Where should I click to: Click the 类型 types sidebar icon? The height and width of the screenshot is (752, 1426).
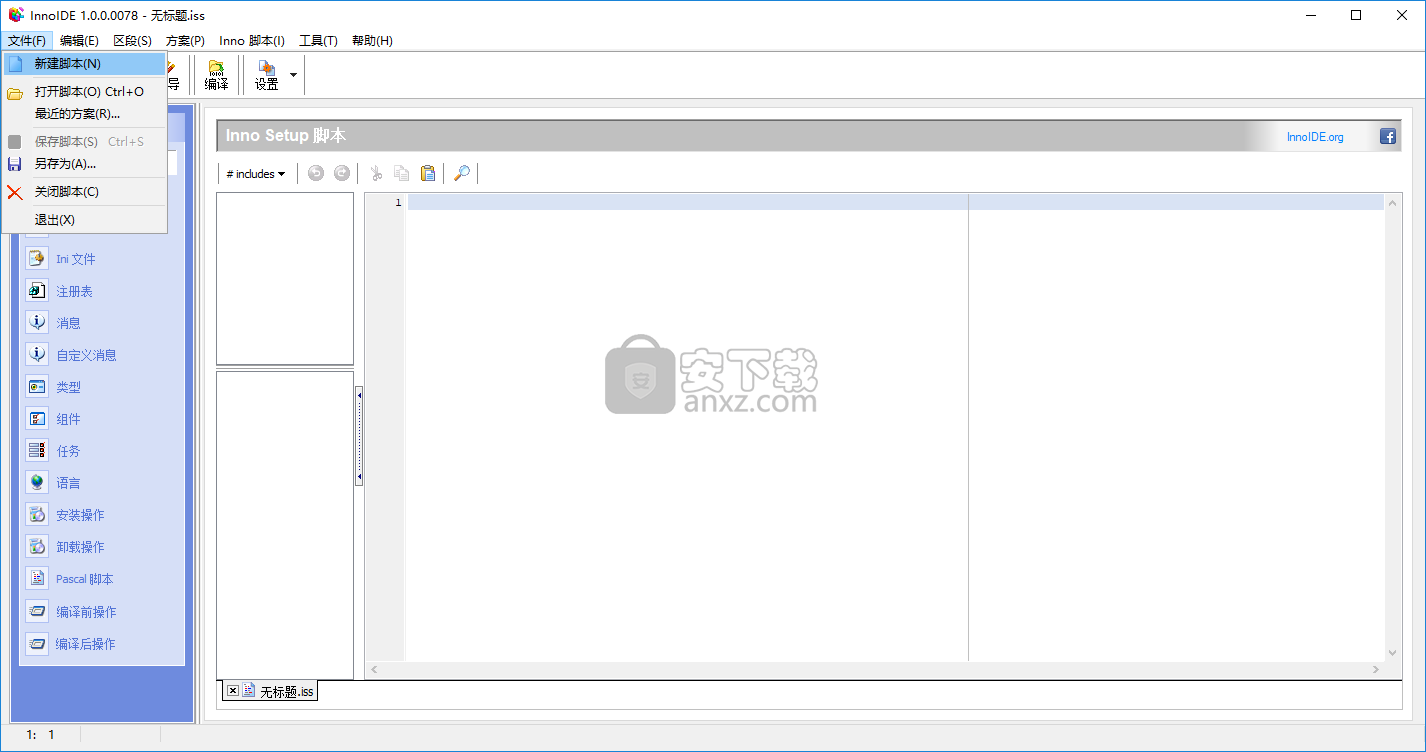tap(37, 386)
